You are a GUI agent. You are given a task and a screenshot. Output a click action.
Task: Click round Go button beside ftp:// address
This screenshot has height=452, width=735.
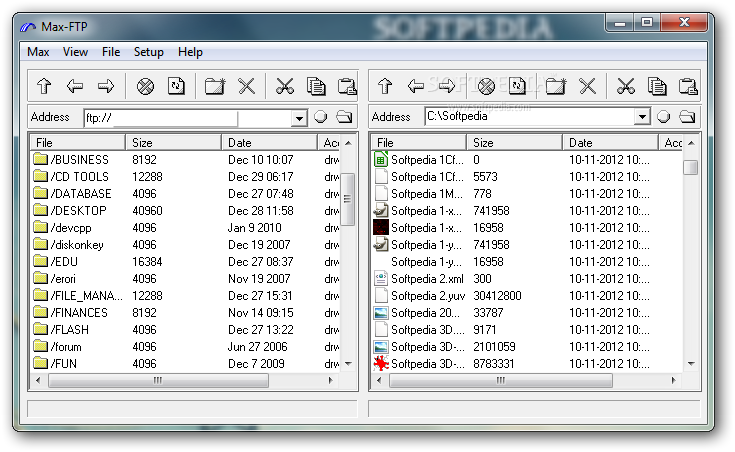tap(321, 117)
